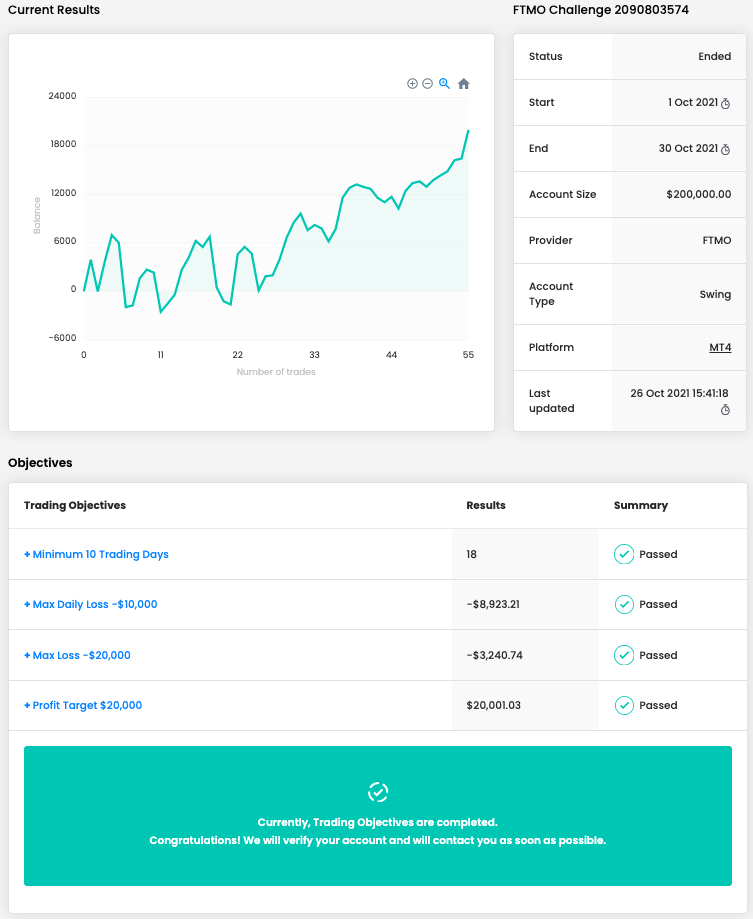
Task: Click the Passed checkmark for Profit Target
Action: pyautogui.click(x=624, y=705)
